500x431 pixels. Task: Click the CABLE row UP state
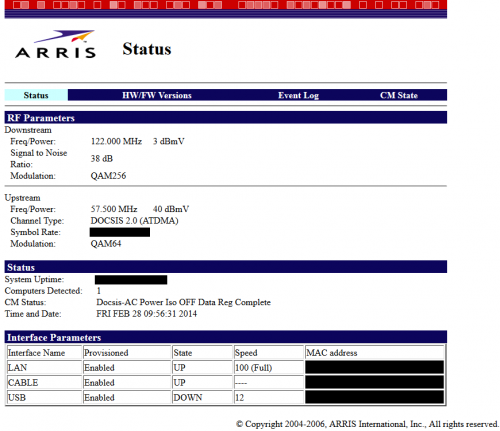click(x=202, y=382)
